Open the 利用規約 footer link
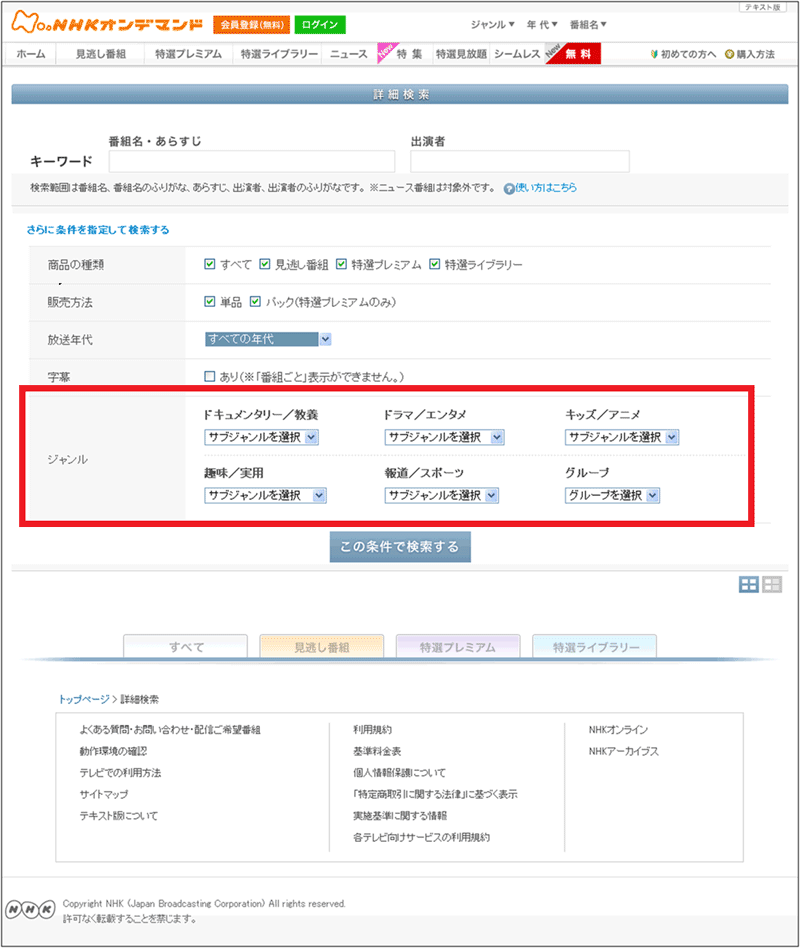 372,730
